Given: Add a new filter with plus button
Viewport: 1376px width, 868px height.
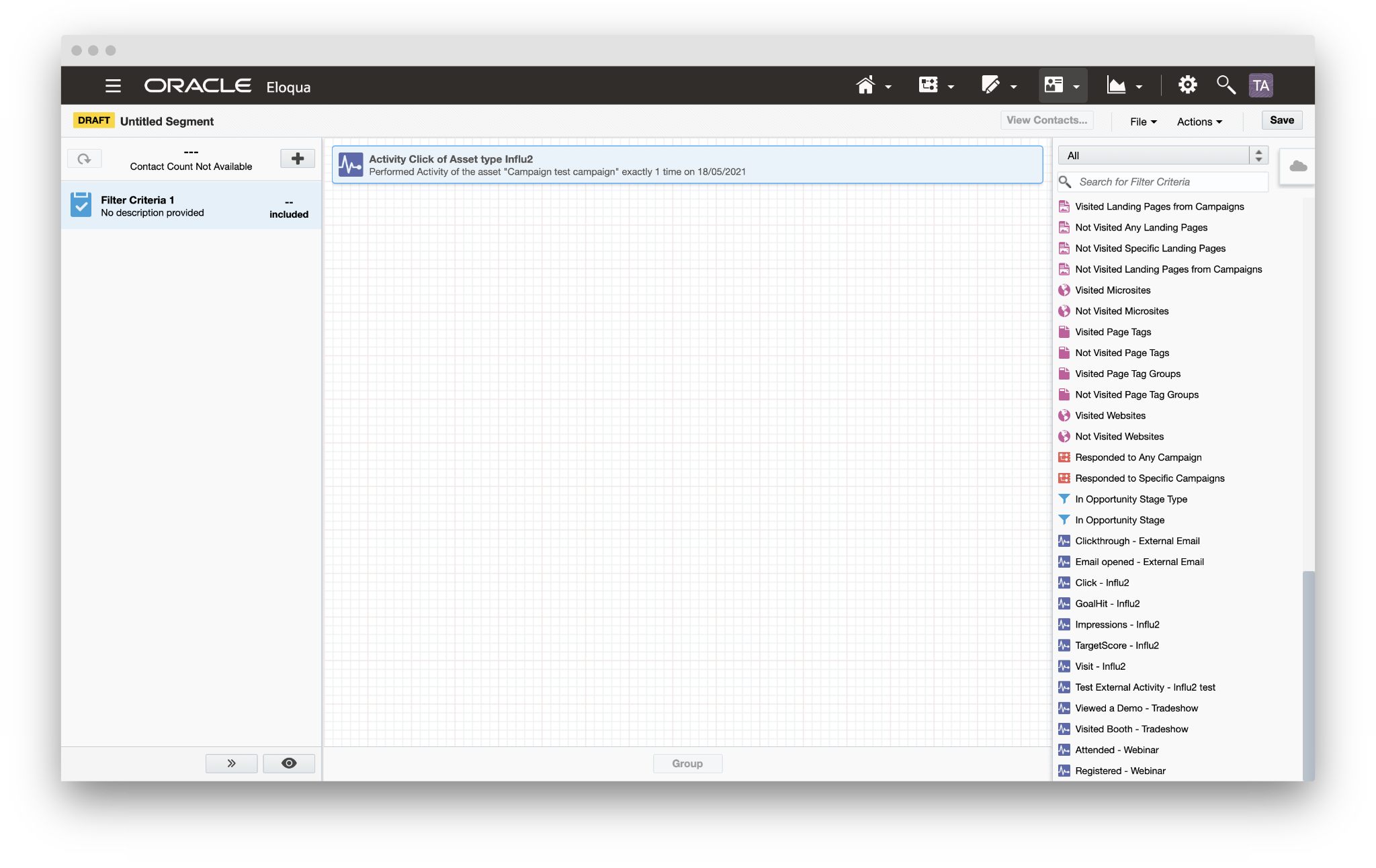Looking at the screenshot, I should [x=298, y=159].
